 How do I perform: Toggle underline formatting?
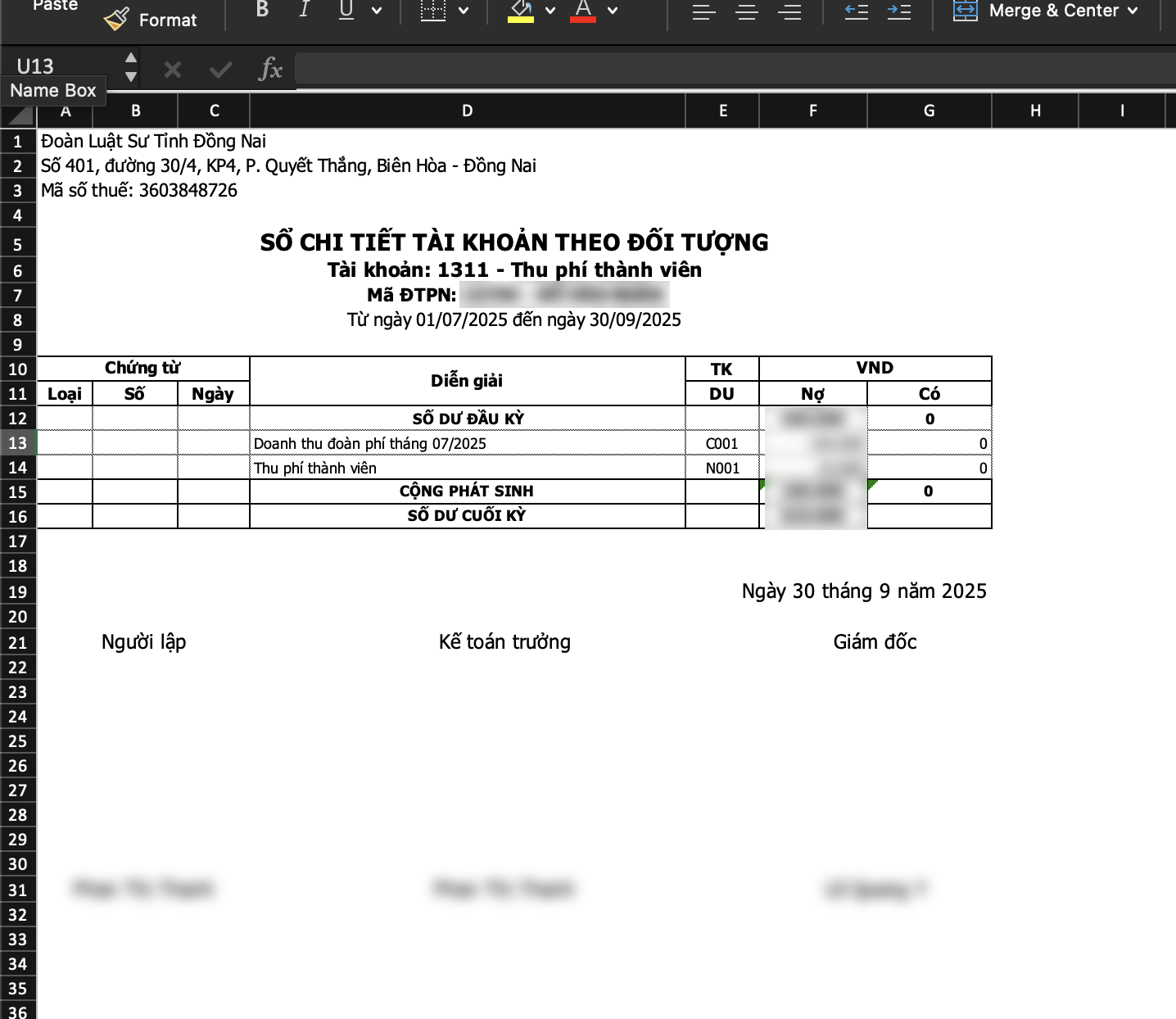(x=346, y=10)
